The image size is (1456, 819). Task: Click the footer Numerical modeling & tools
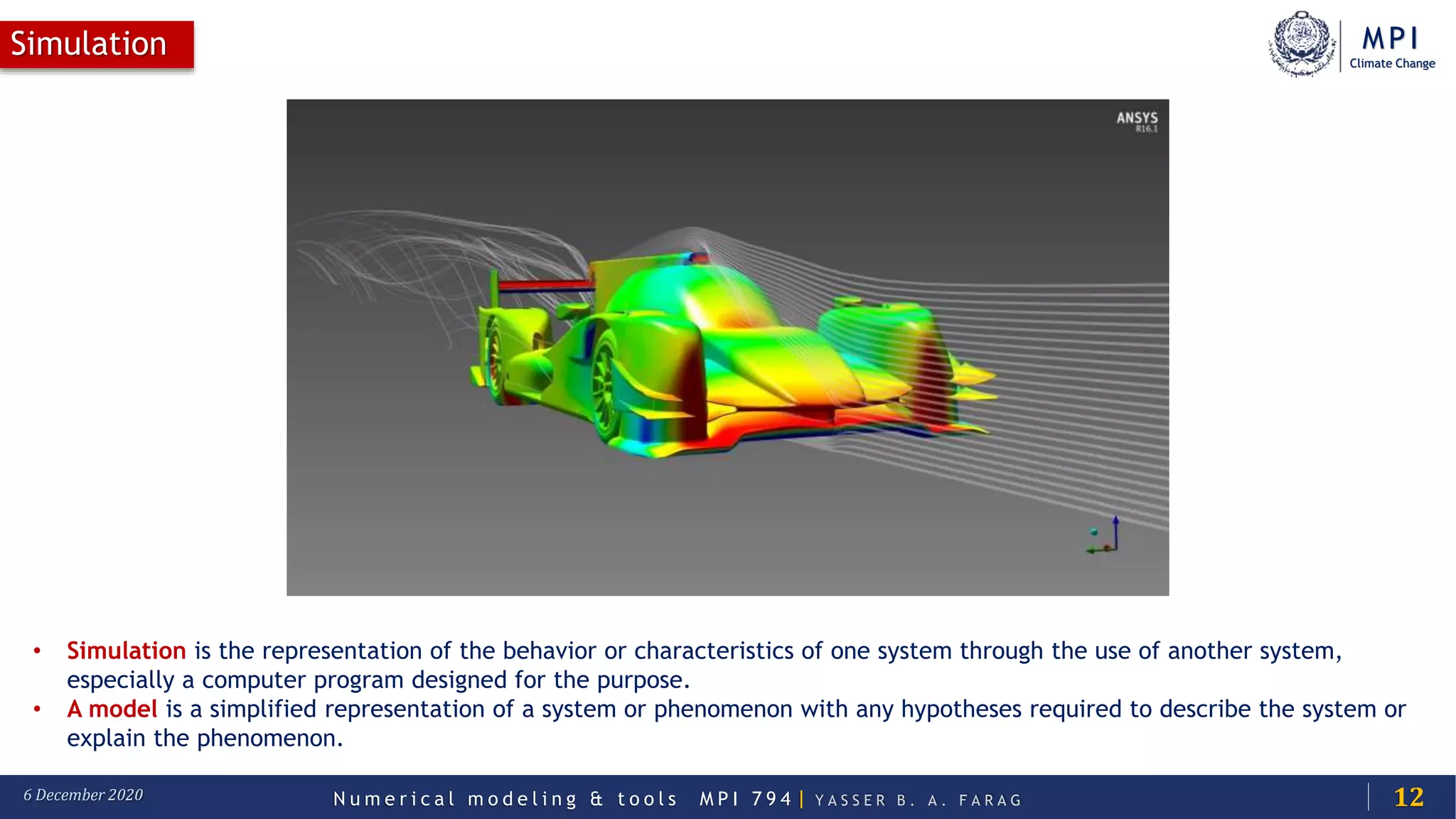coord(505,799)
